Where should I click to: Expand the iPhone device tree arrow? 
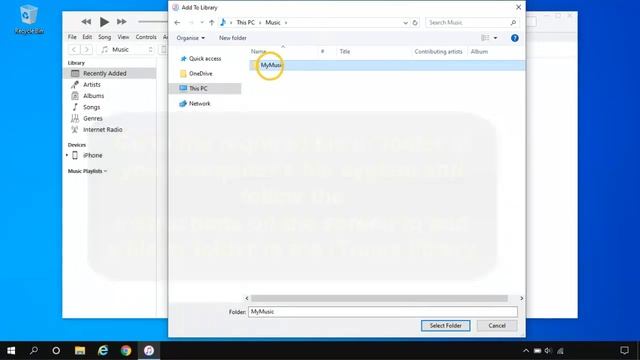click(x=67, y=156)
